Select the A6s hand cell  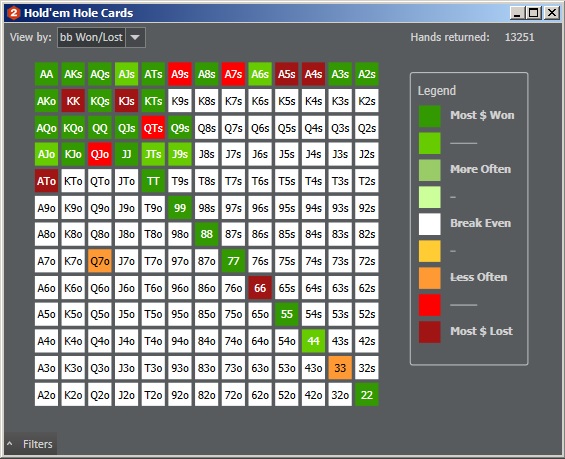[260, 74]
